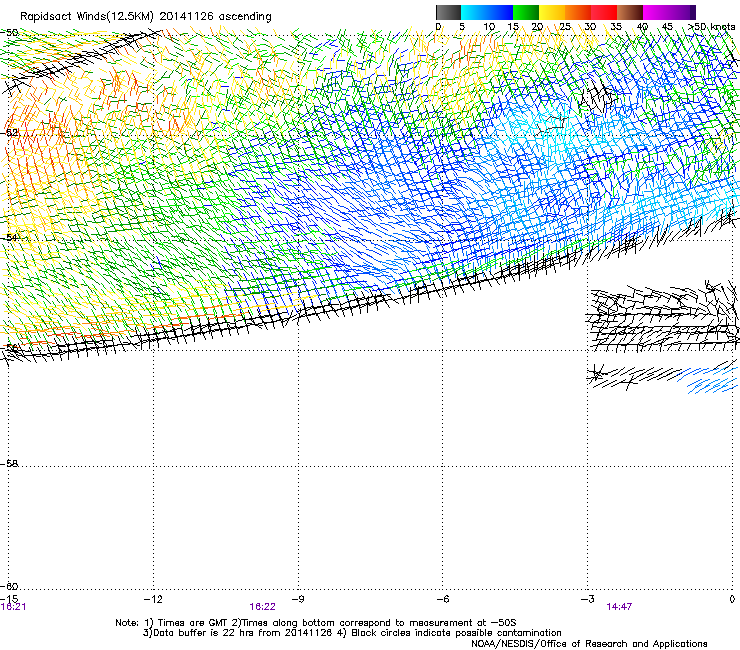This screenshot has height=650, width=740.
Task: Click the 'Times are GMT' note line
Action: (x=316, y=623)
